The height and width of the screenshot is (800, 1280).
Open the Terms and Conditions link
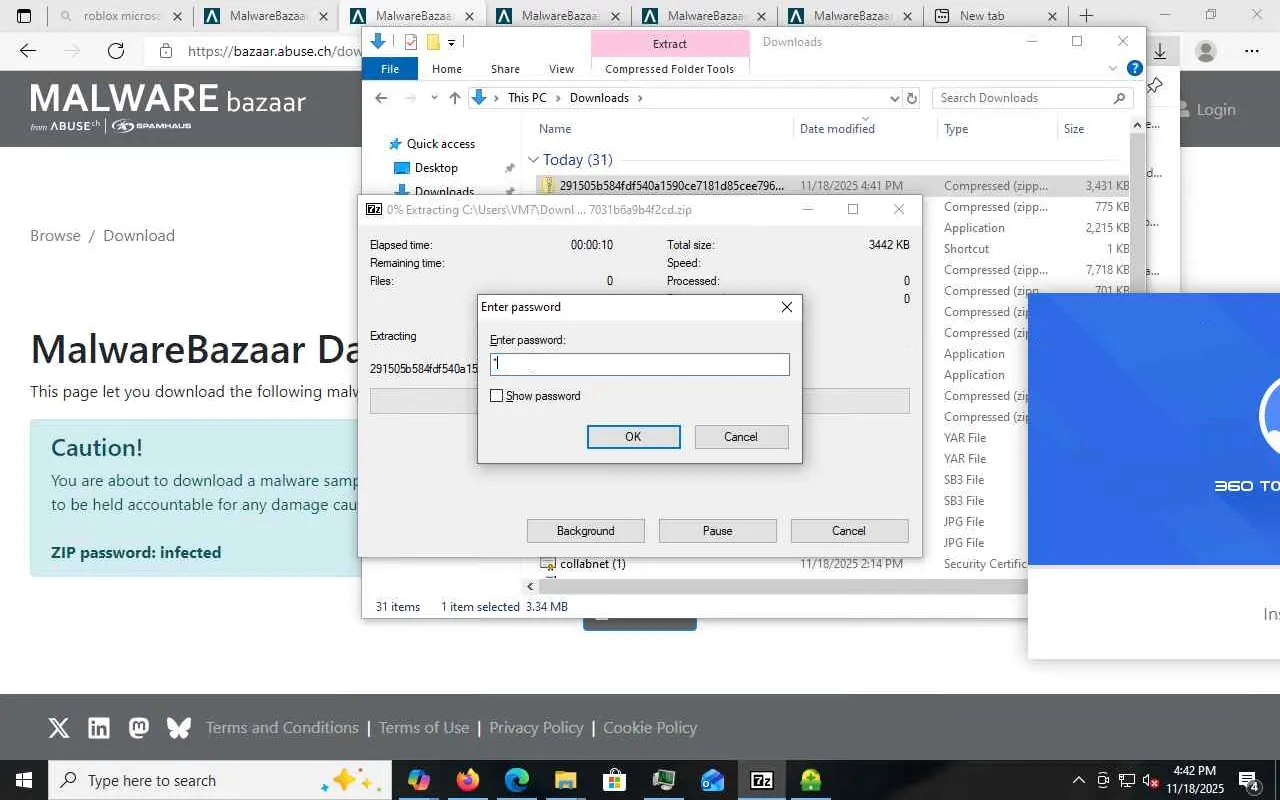tap(282, 728)
